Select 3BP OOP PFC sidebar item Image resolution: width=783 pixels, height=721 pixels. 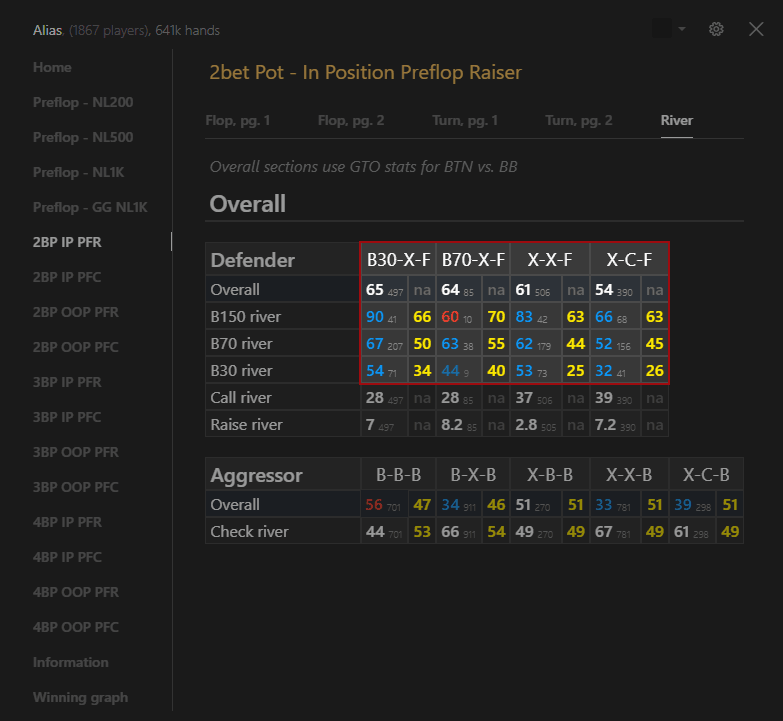75,487
